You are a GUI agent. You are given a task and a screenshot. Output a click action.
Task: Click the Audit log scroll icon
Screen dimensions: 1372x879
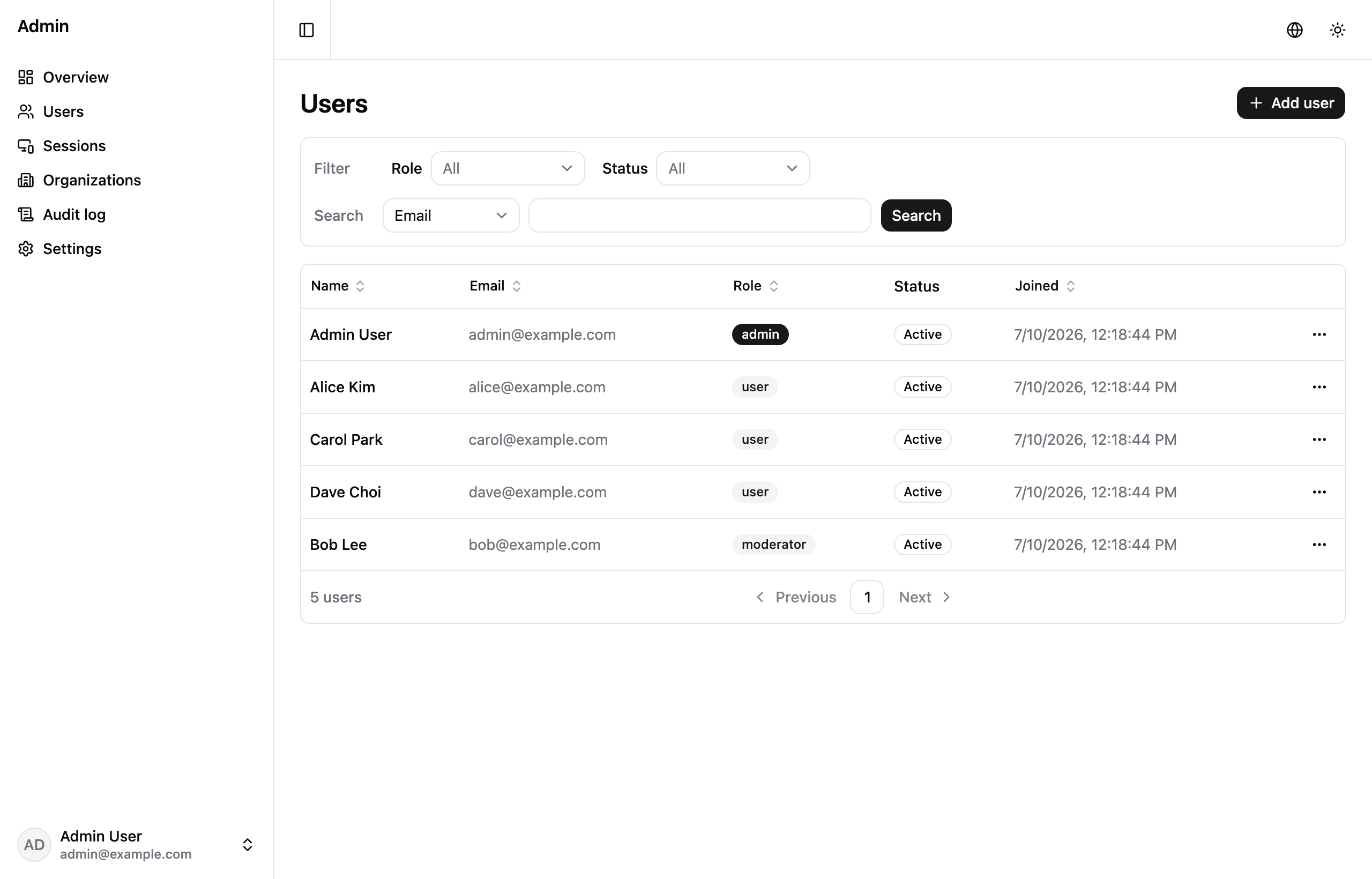point(26,214)
